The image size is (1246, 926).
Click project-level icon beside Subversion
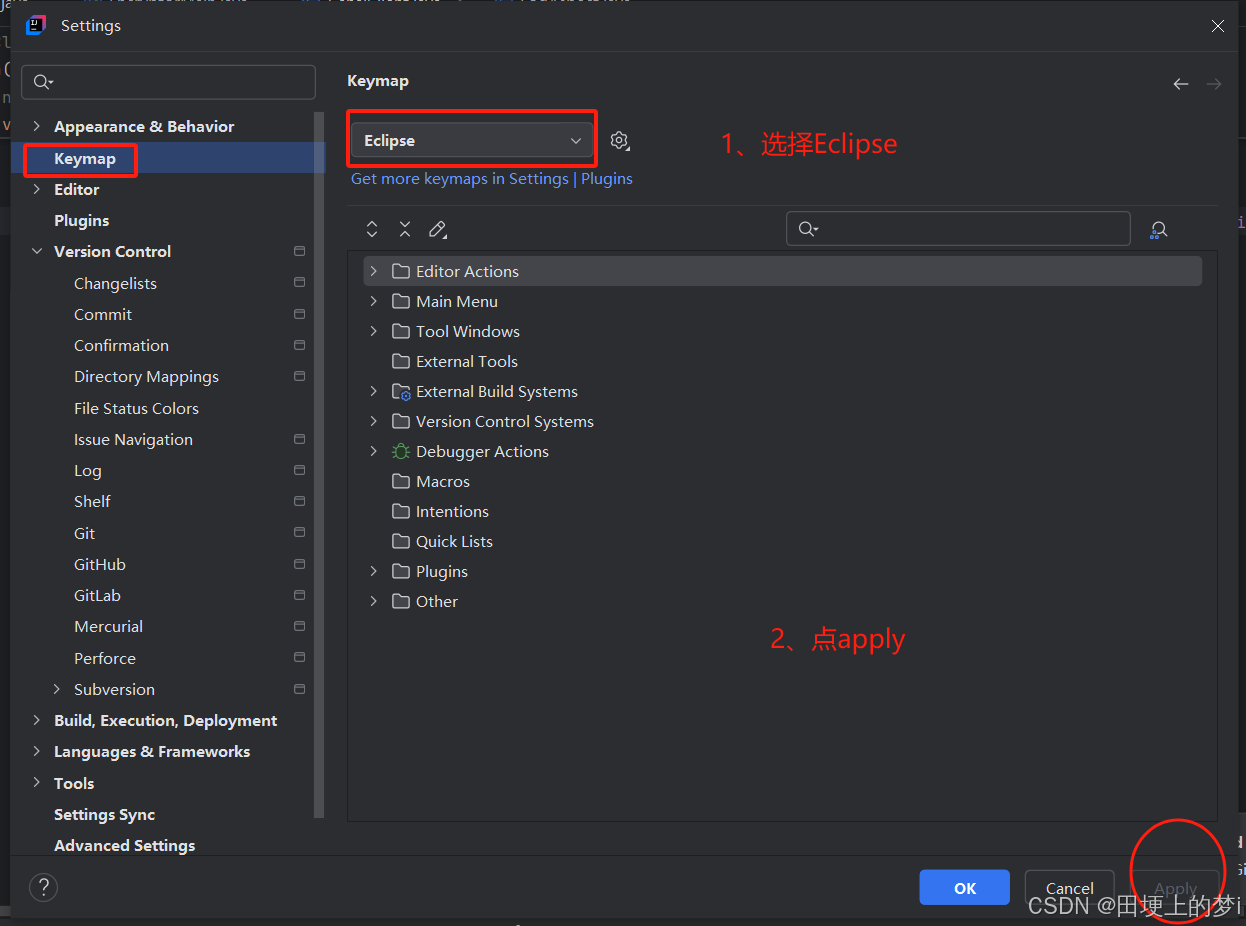pos(299,689)
